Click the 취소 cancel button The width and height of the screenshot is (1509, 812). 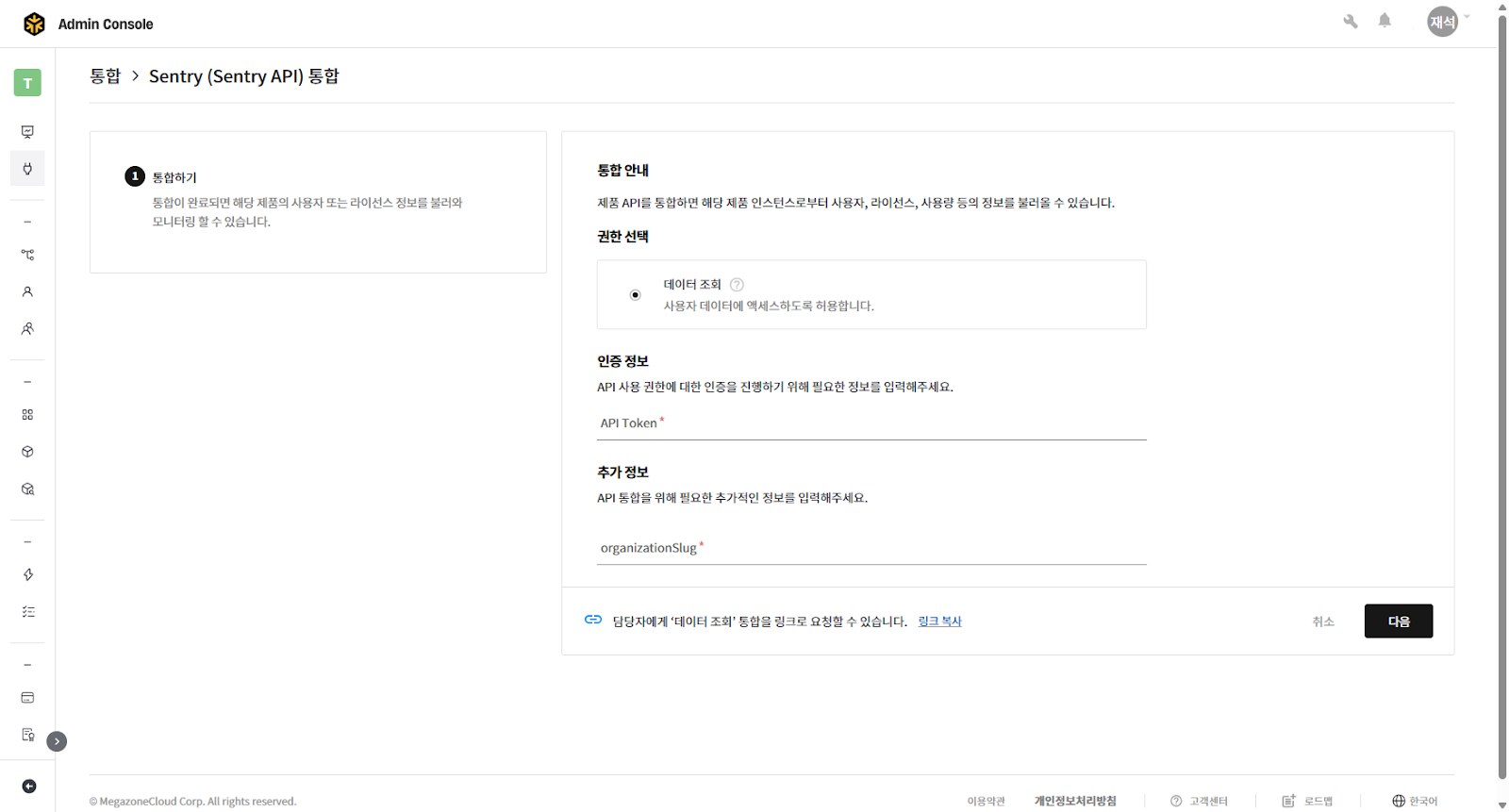tap(1323, 621)
